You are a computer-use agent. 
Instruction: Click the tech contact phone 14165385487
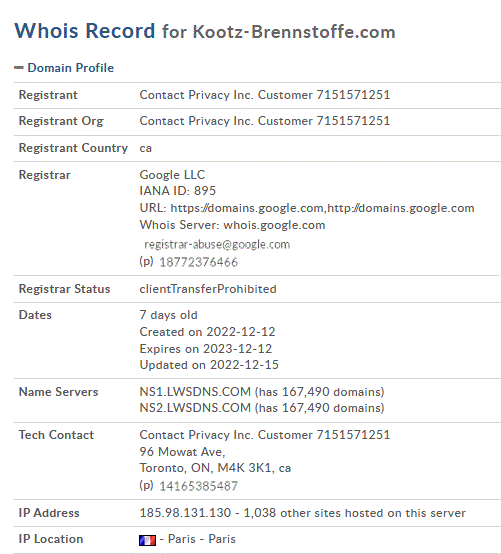point(199,486)
